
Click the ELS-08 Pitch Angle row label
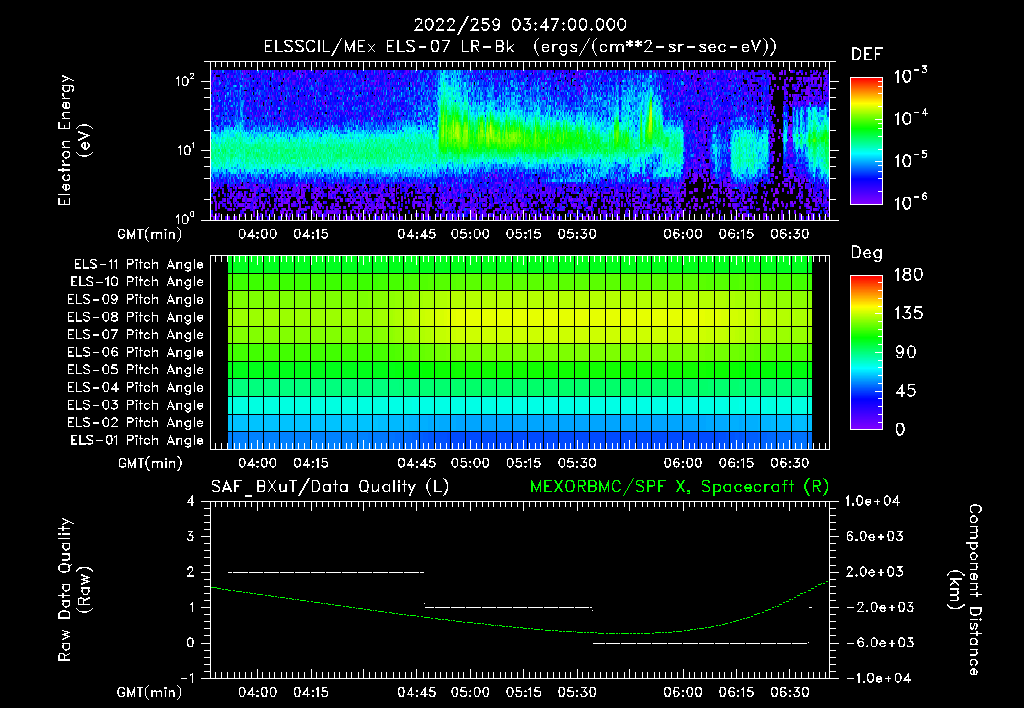(135, 317)
